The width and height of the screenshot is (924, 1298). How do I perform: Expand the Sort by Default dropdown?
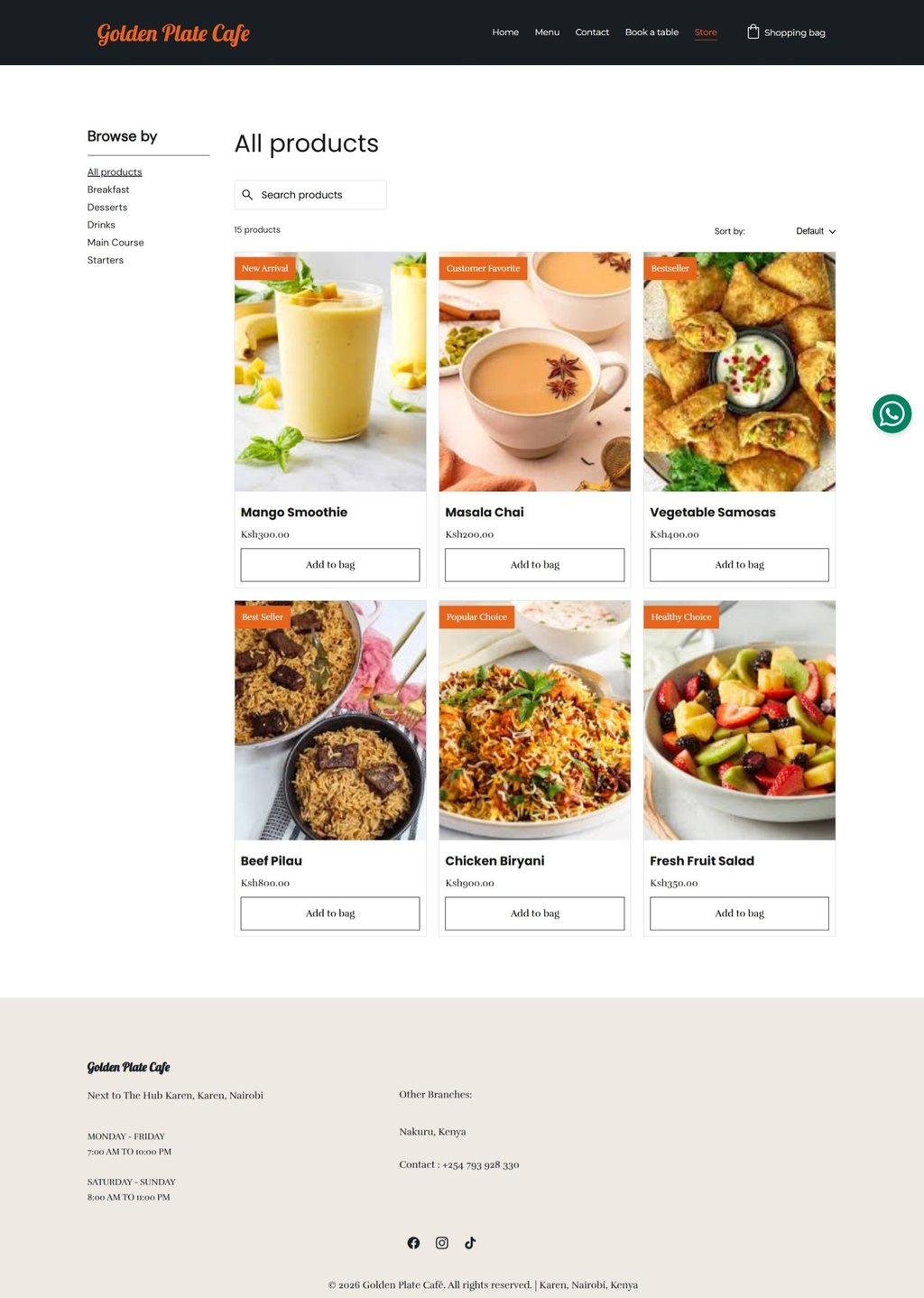click(x=816, y=231)
